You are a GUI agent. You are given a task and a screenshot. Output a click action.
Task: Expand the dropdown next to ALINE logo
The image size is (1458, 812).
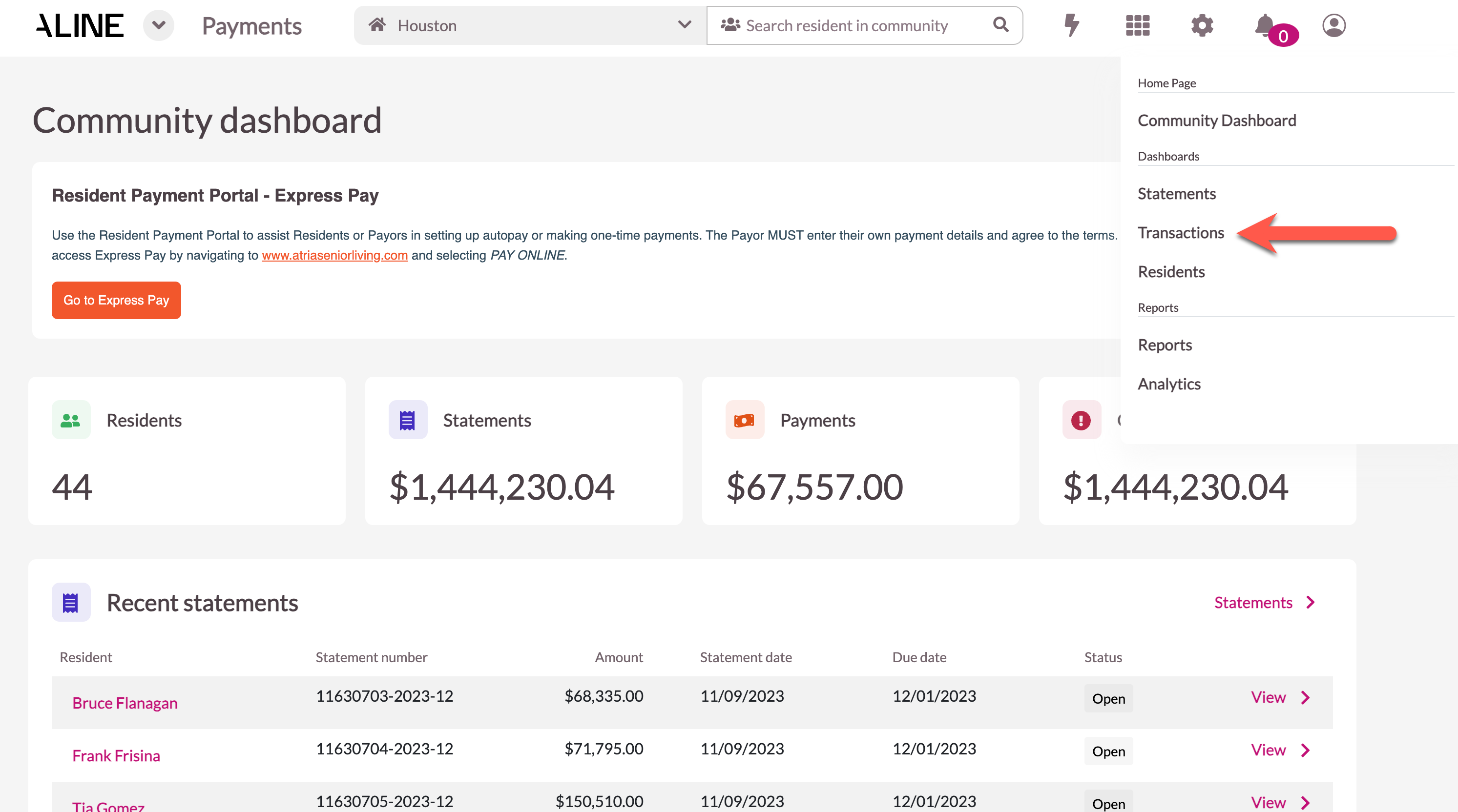[x=159, y=25]
